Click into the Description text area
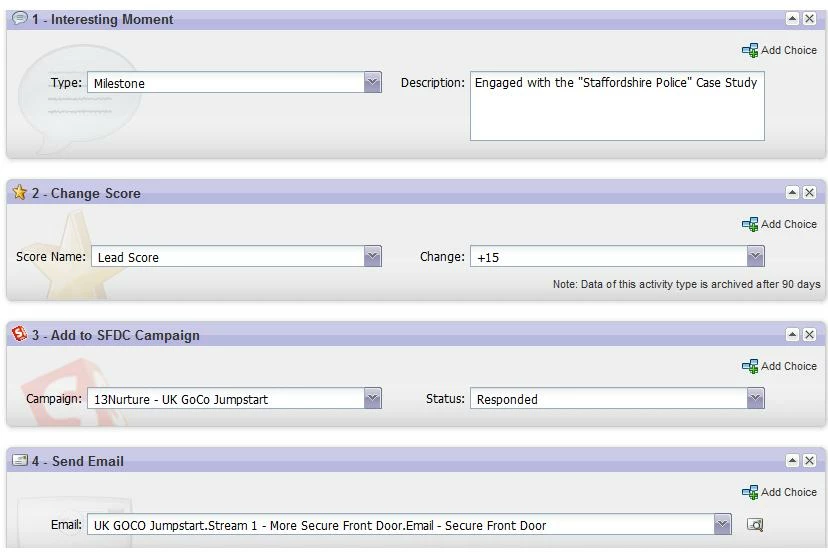This screenshot has width=828, height=552. pos(617,106)
